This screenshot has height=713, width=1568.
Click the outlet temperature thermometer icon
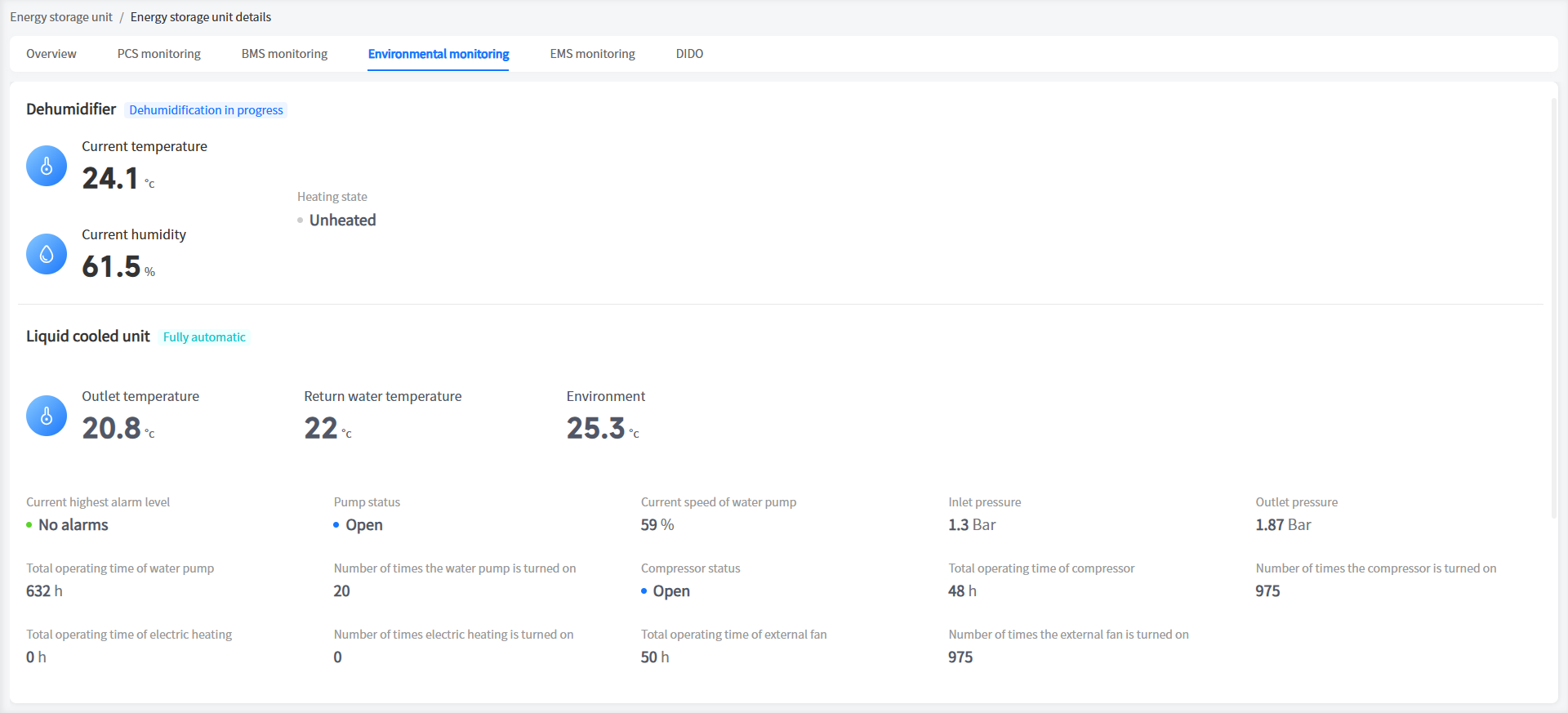tap(47, 416)
